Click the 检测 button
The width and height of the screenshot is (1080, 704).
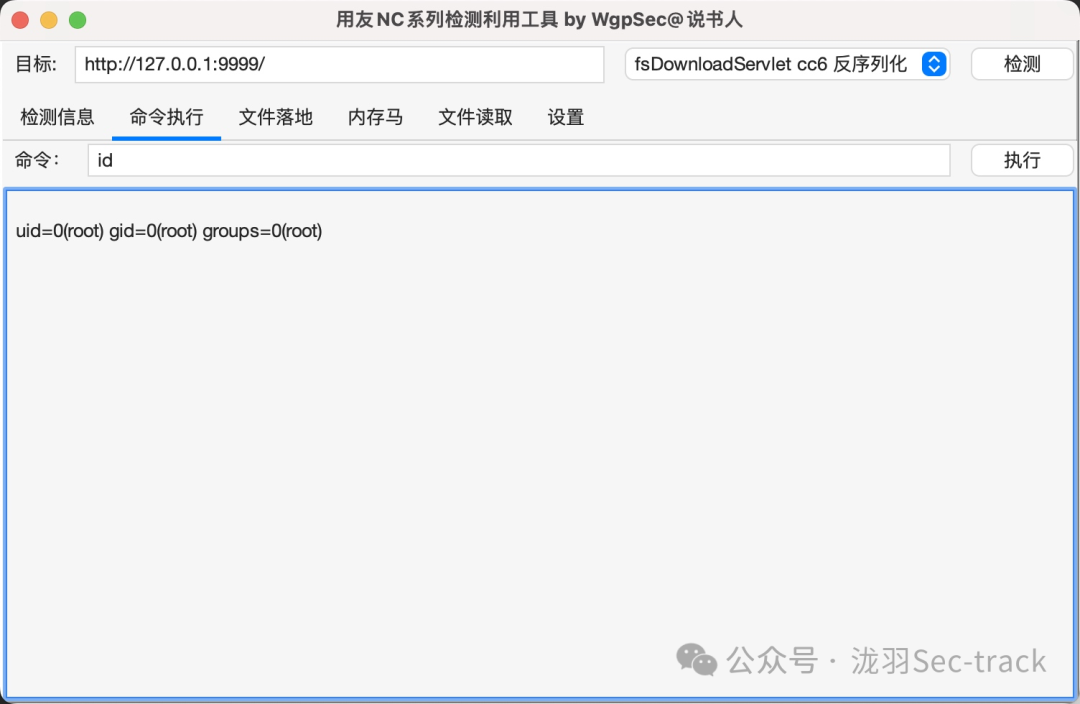coord(1021,64)
